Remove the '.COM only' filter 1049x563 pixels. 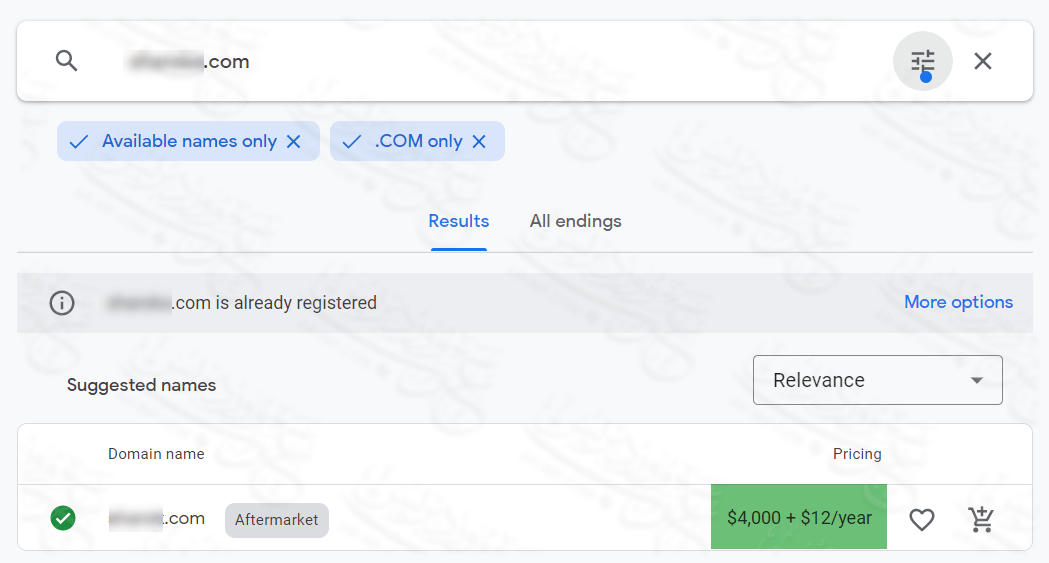[479, 142]
